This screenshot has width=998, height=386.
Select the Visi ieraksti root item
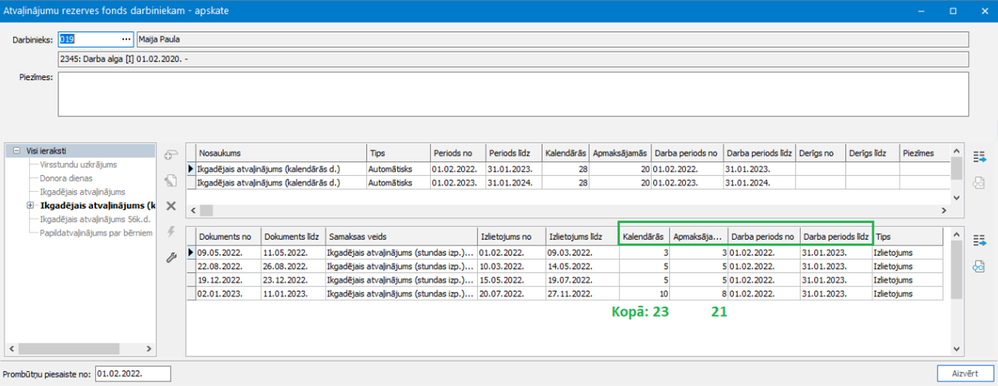46,151
